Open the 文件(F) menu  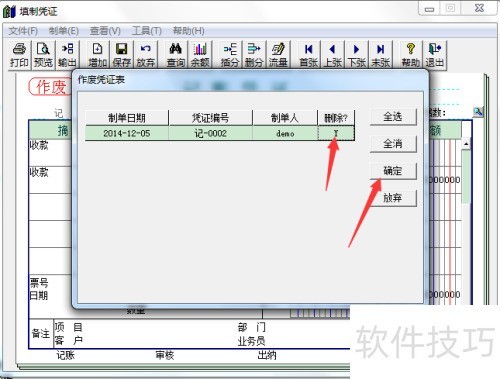[23, 31]
